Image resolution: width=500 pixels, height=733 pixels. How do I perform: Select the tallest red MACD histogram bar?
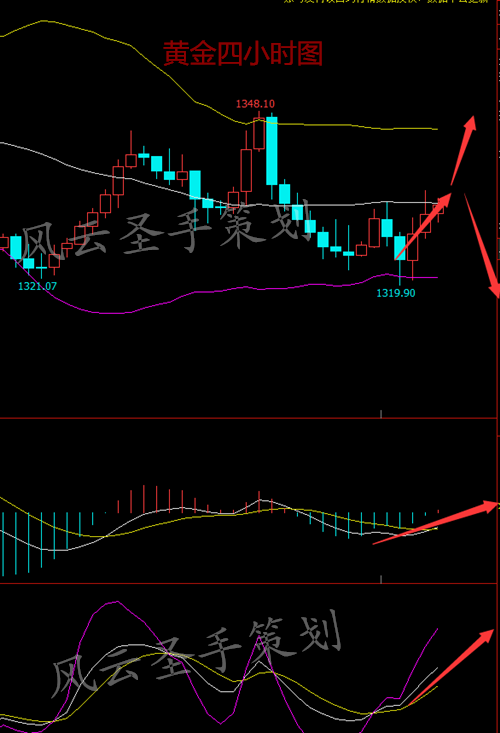click(144, 499)
